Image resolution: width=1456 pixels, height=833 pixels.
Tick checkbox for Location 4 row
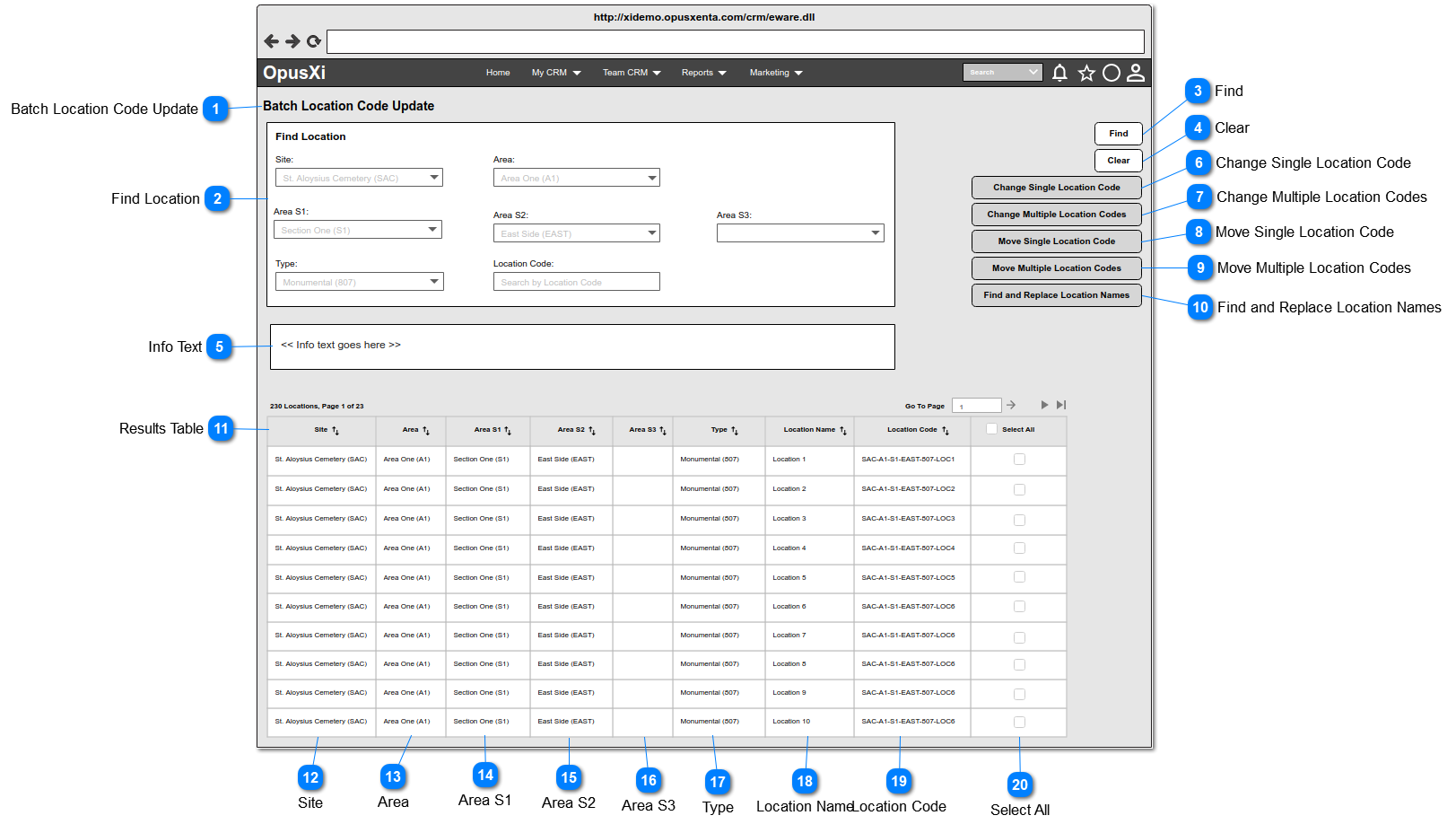pyautogui.click(x=1019, y=548)
